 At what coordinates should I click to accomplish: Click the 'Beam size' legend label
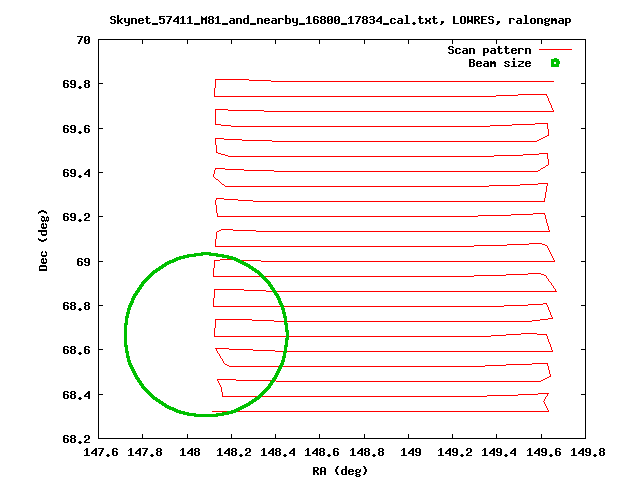click(x=500, y=63)
